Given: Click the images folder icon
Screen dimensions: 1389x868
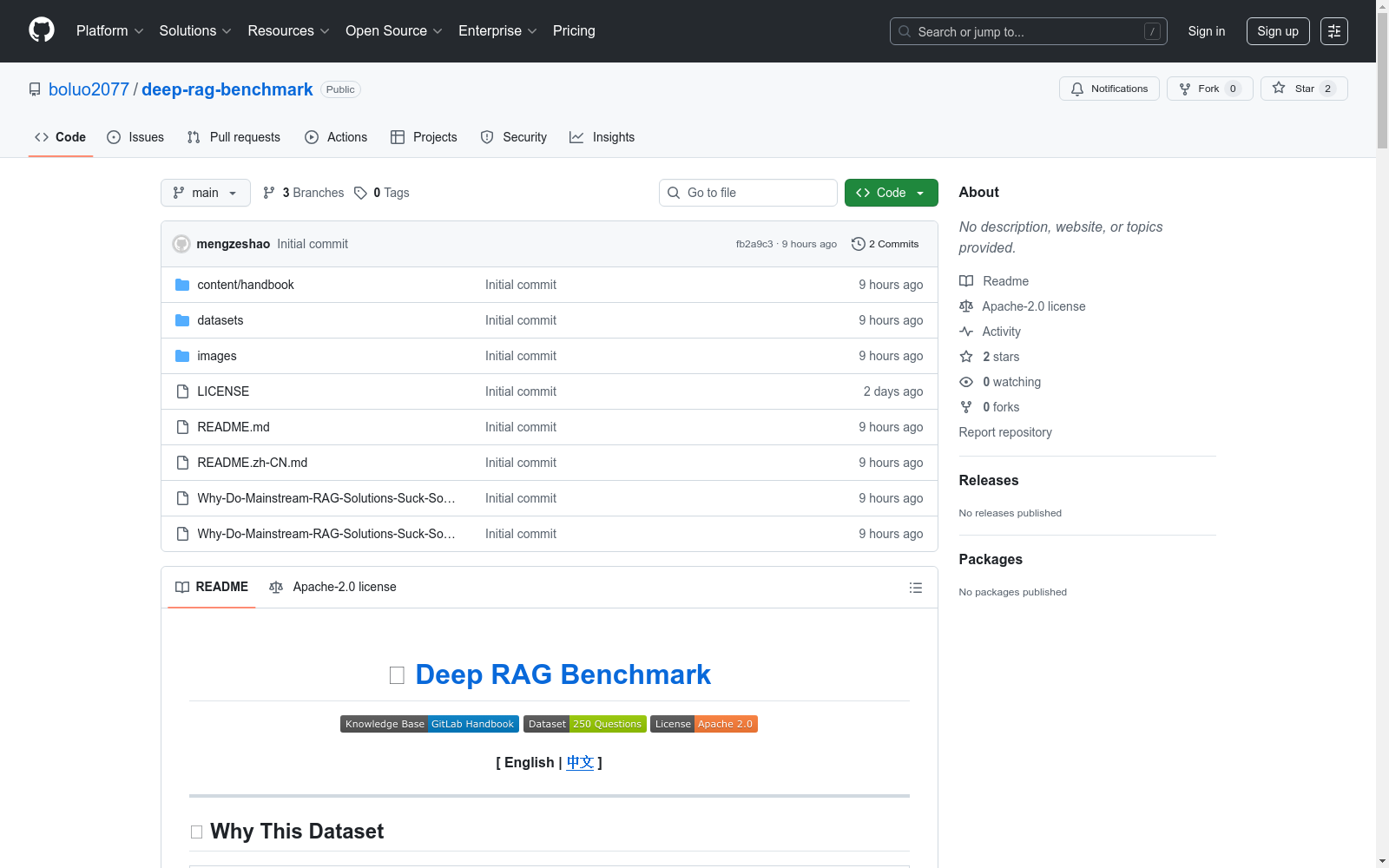Looking at the screenshot, I should pos(182,356).
